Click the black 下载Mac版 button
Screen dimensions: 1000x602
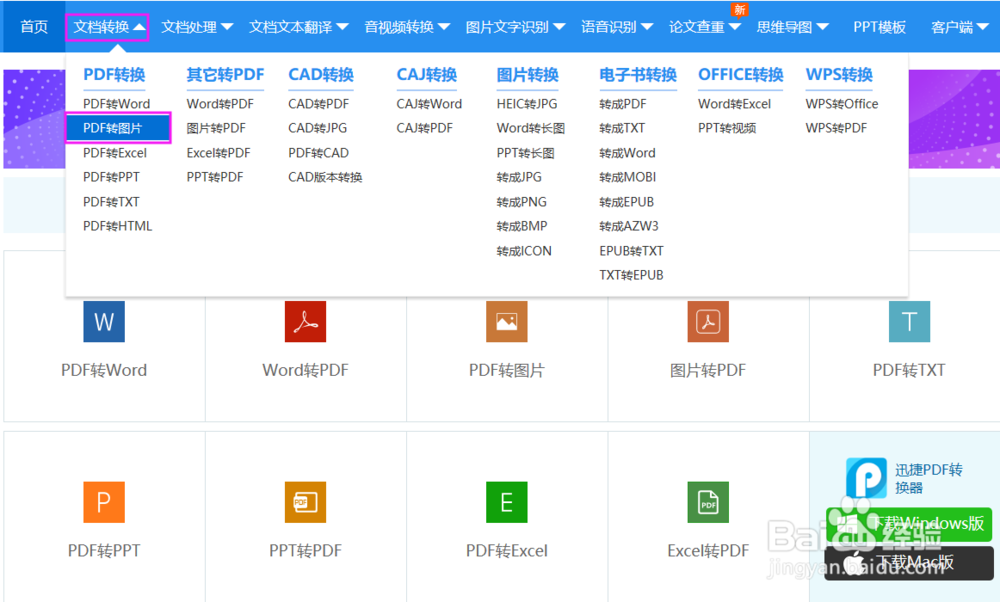tap(909, 562)
